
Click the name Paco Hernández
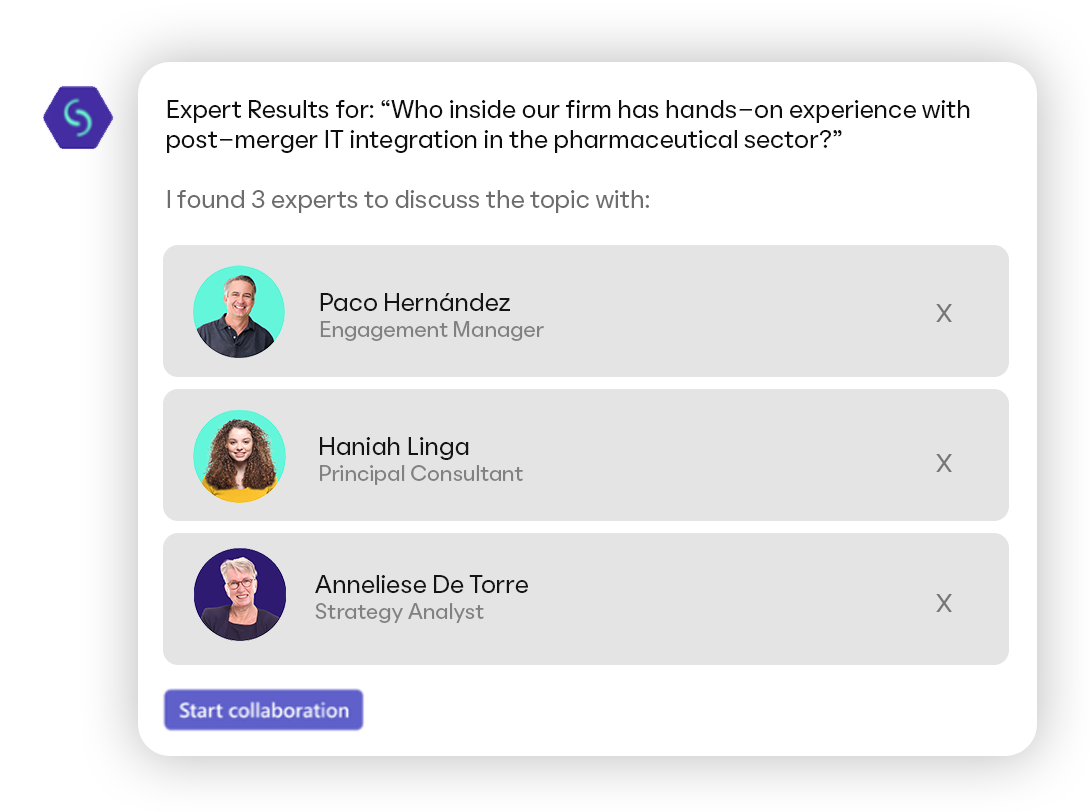(414, 302)
